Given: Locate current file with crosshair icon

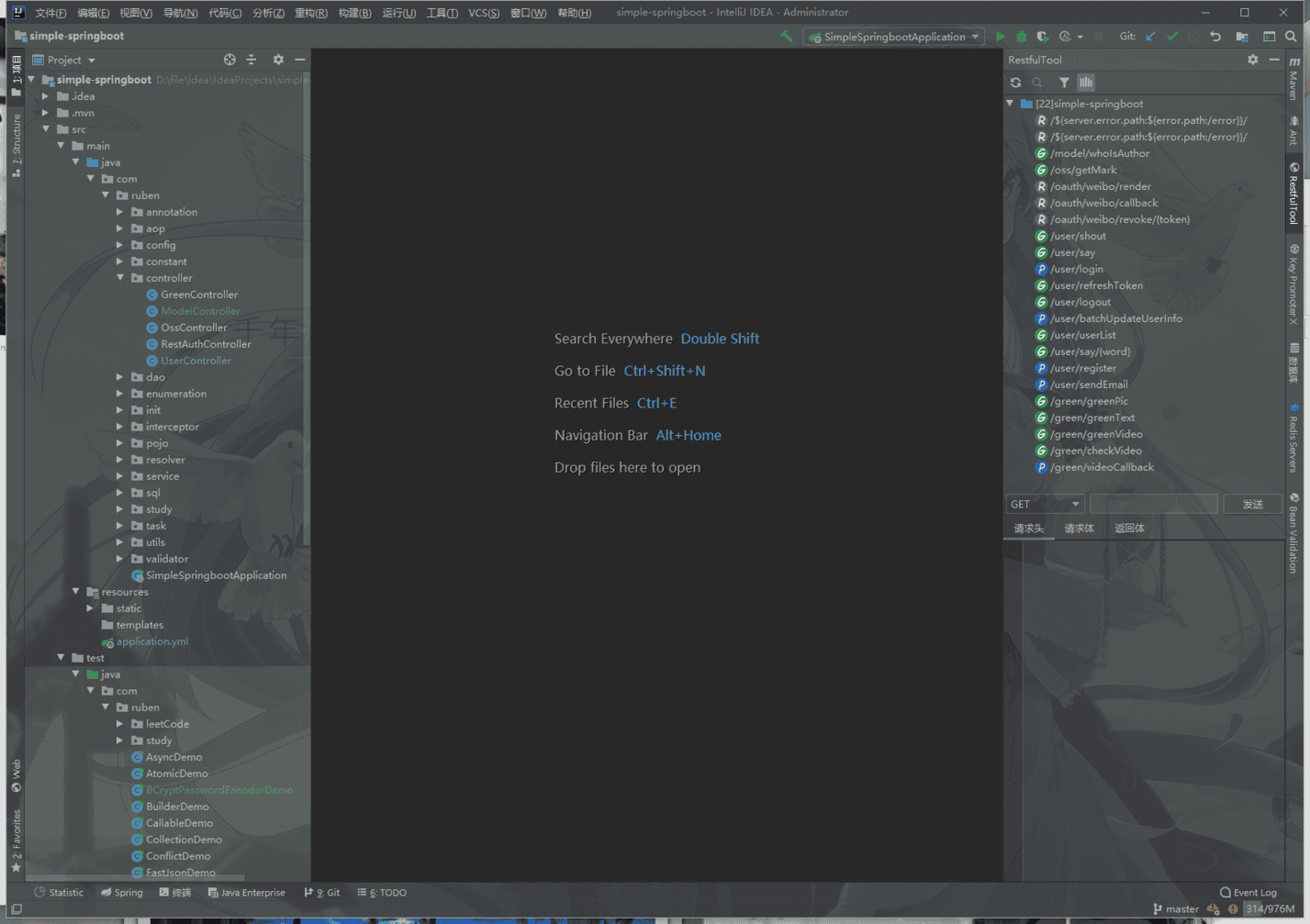Looking at the screenshot, I should [230, 60].
